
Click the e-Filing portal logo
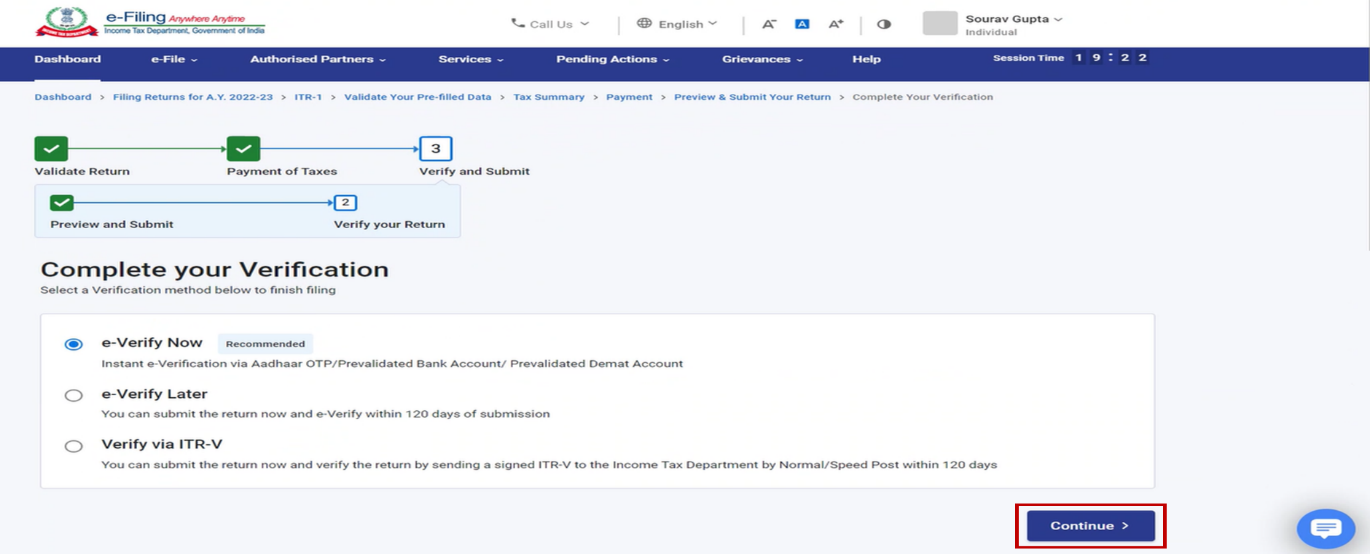tap(150, 22)
